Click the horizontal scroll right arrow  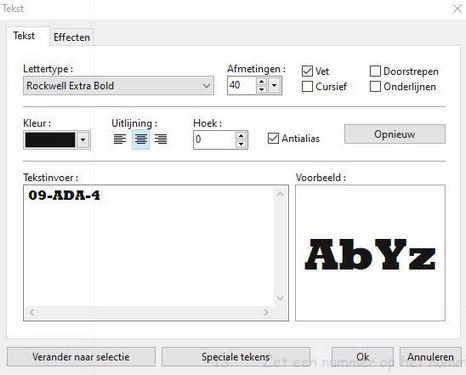266,312
